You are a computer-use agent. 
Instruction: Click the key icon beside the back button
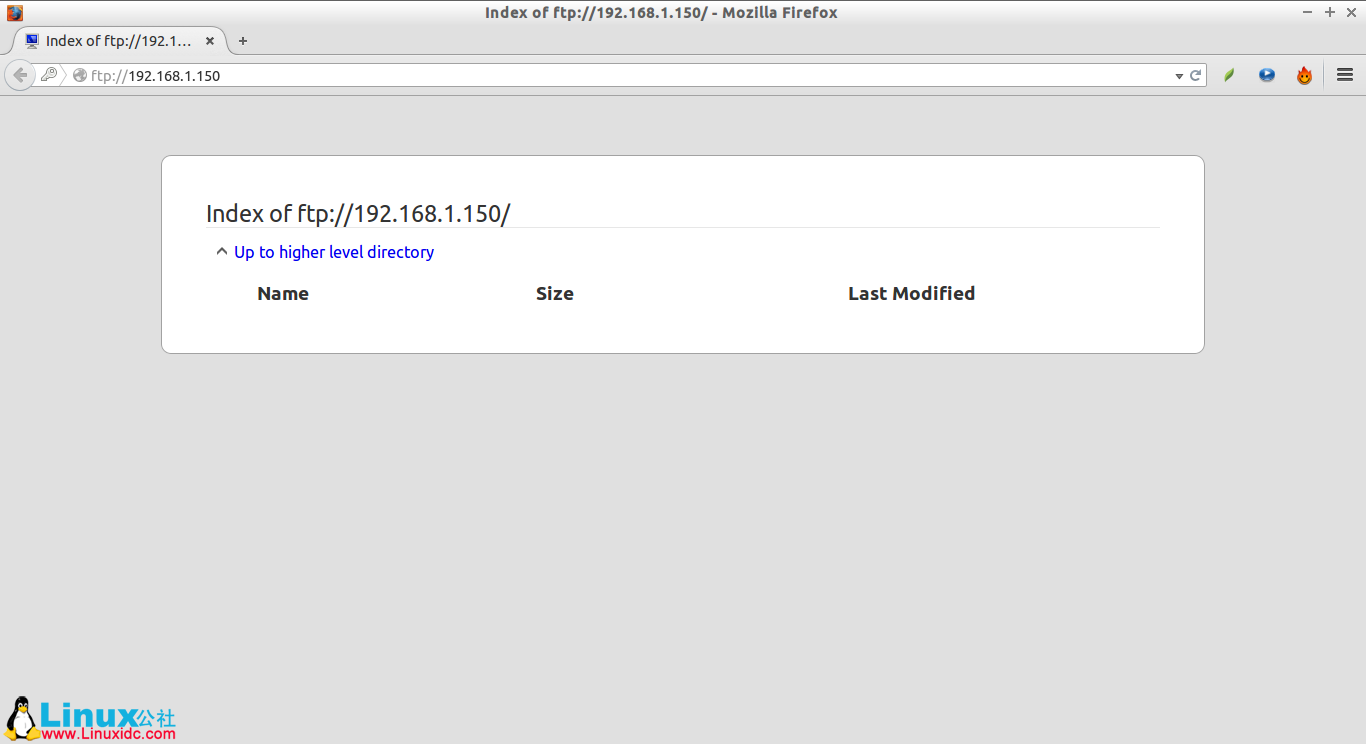click(x=48, y=75)
